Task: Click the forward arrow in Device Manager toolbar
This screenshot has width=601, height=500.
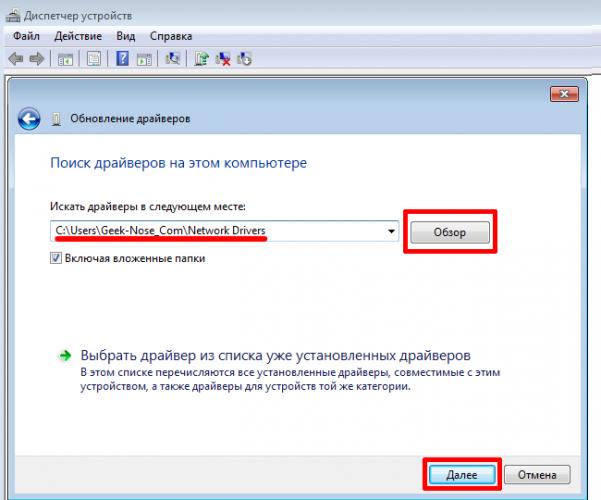Action: (37, 59)
